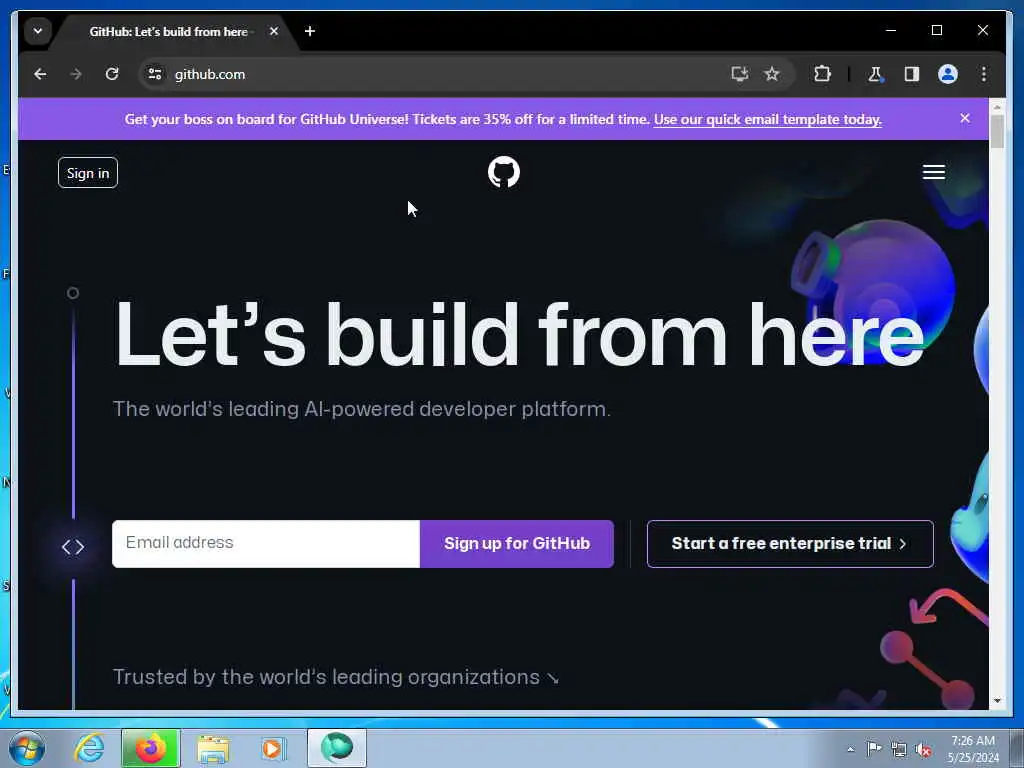
Task: Click the GitHub Octocat logo
Action: (504, 172)
